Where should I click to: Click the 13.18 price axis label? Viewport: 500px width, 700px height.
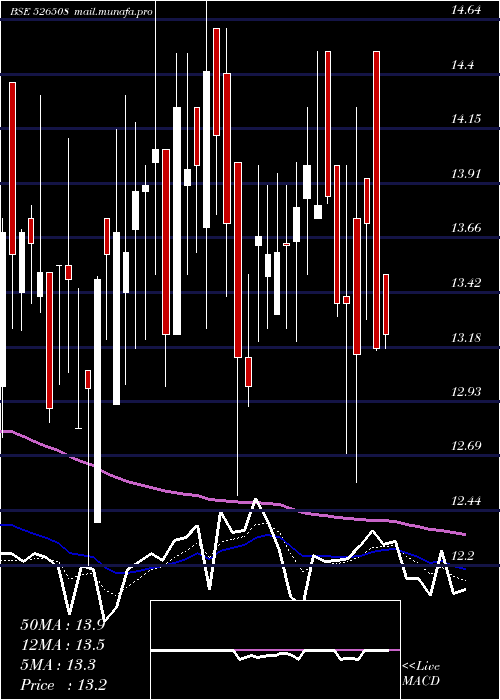coord(466,338)
